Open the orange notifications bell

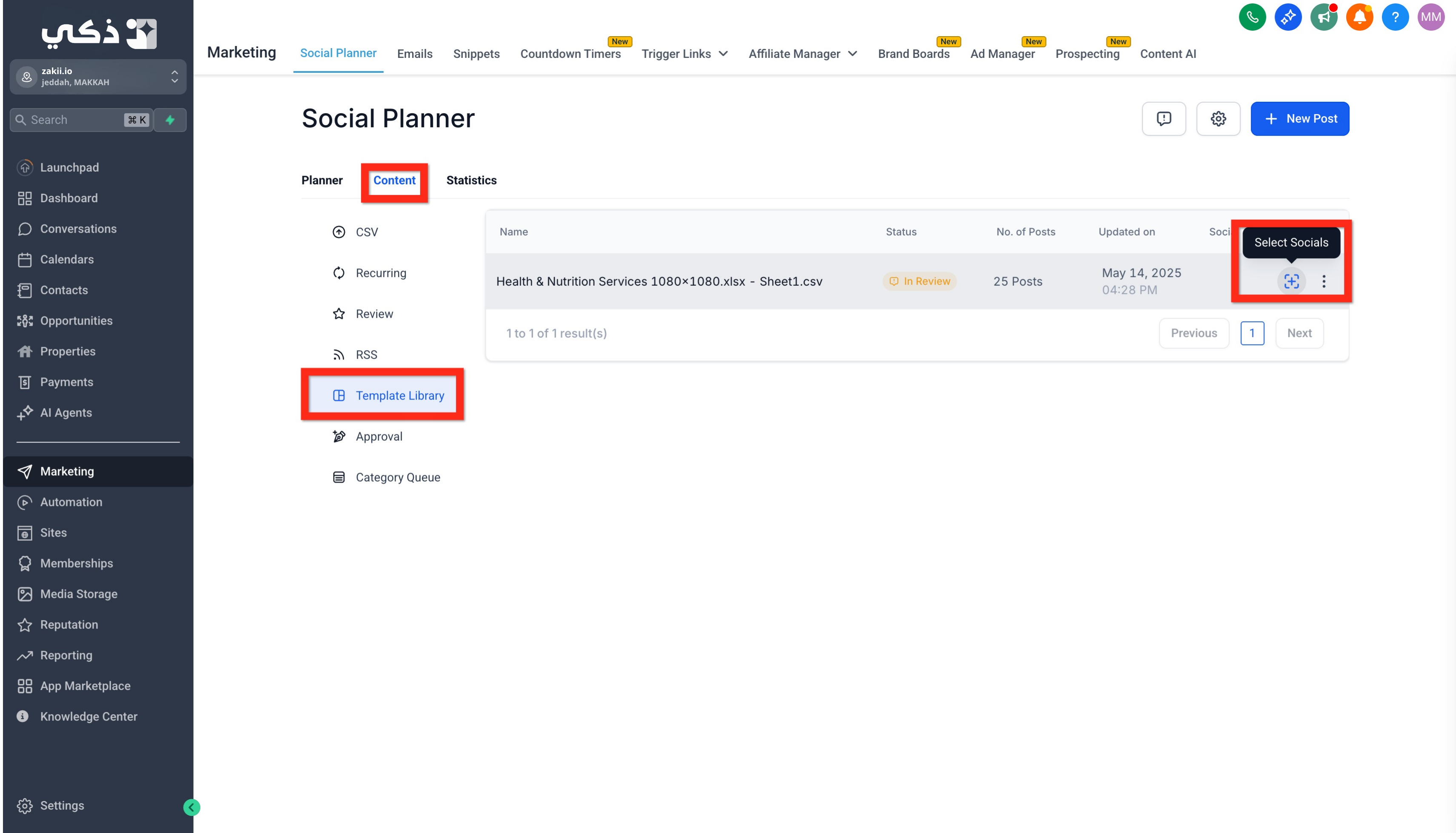pos(1359,17)
